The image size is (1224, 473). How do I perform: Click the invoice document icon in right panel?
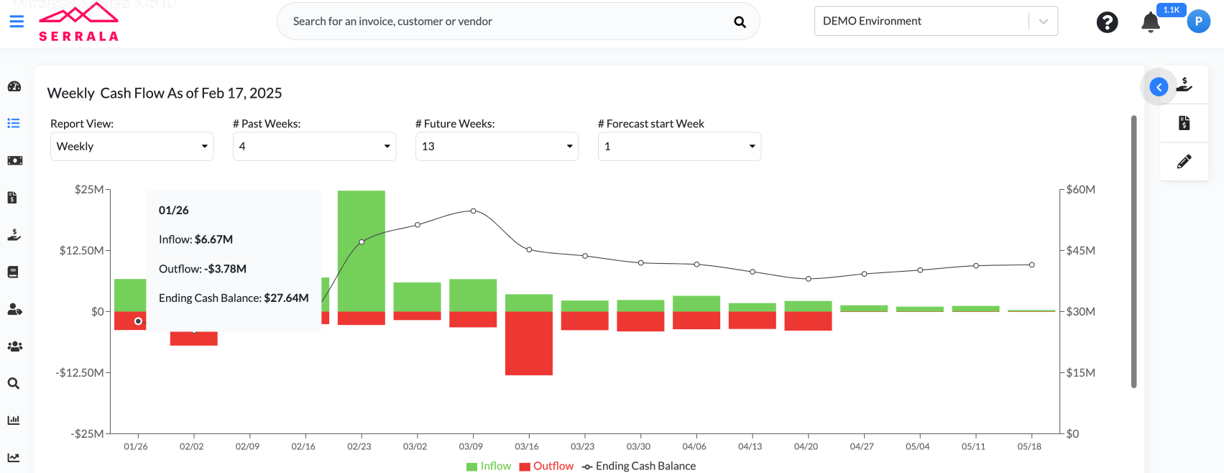[x=1184, y=123]
